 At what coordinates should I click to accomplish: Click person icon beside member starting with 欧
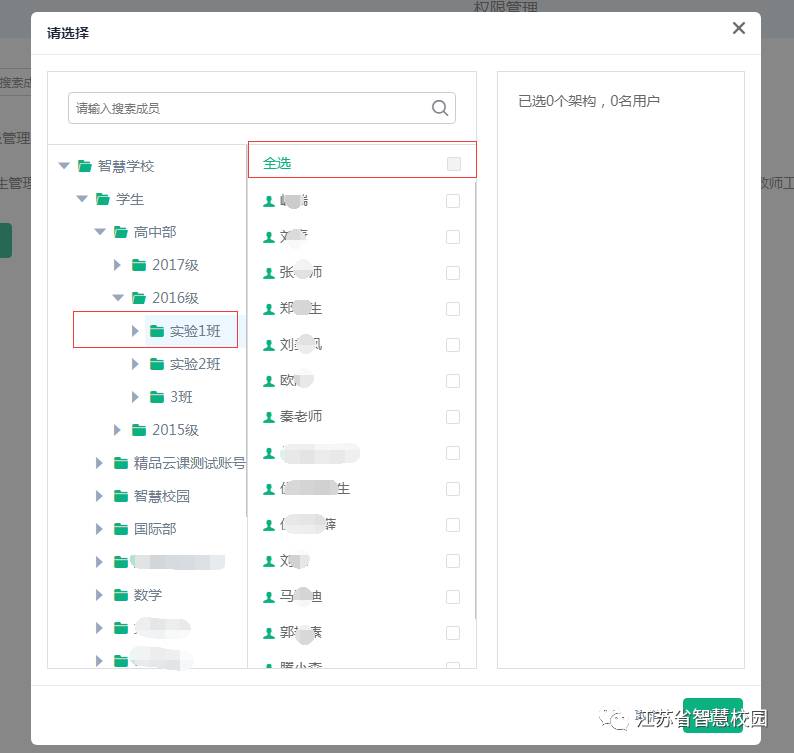coord(269,381)
